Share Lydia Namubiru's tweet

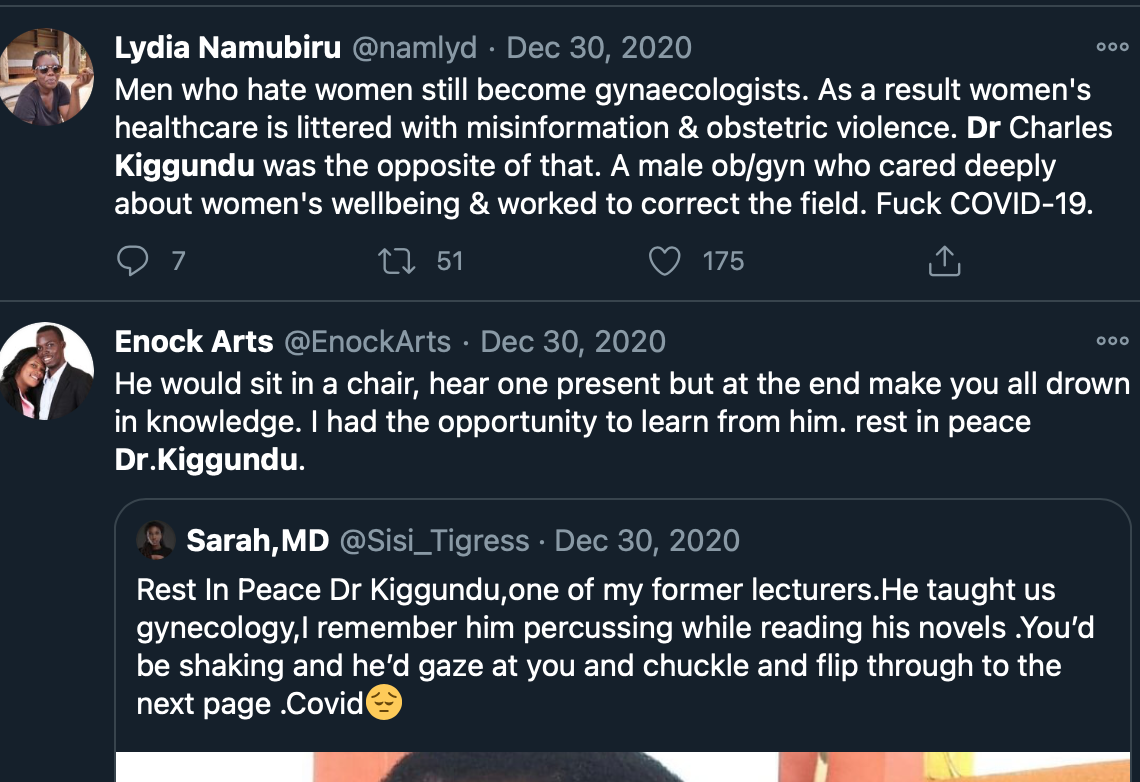(944, 261)
